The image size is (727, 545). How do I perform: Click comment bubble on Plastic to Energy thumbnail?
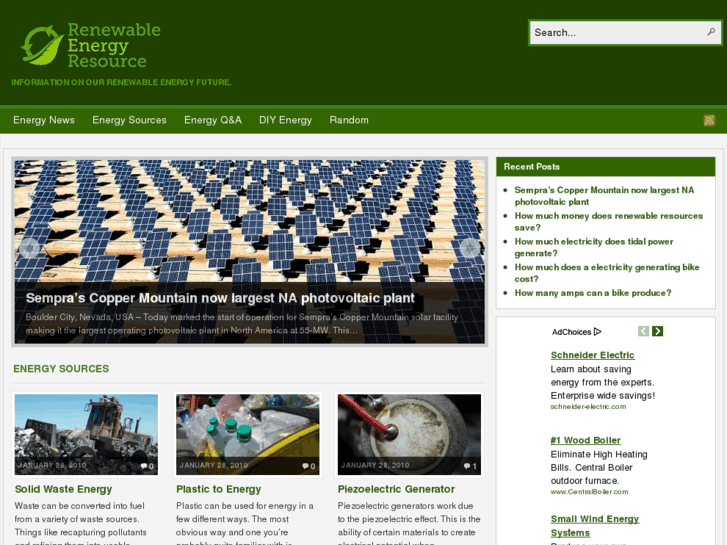[306, 466]
